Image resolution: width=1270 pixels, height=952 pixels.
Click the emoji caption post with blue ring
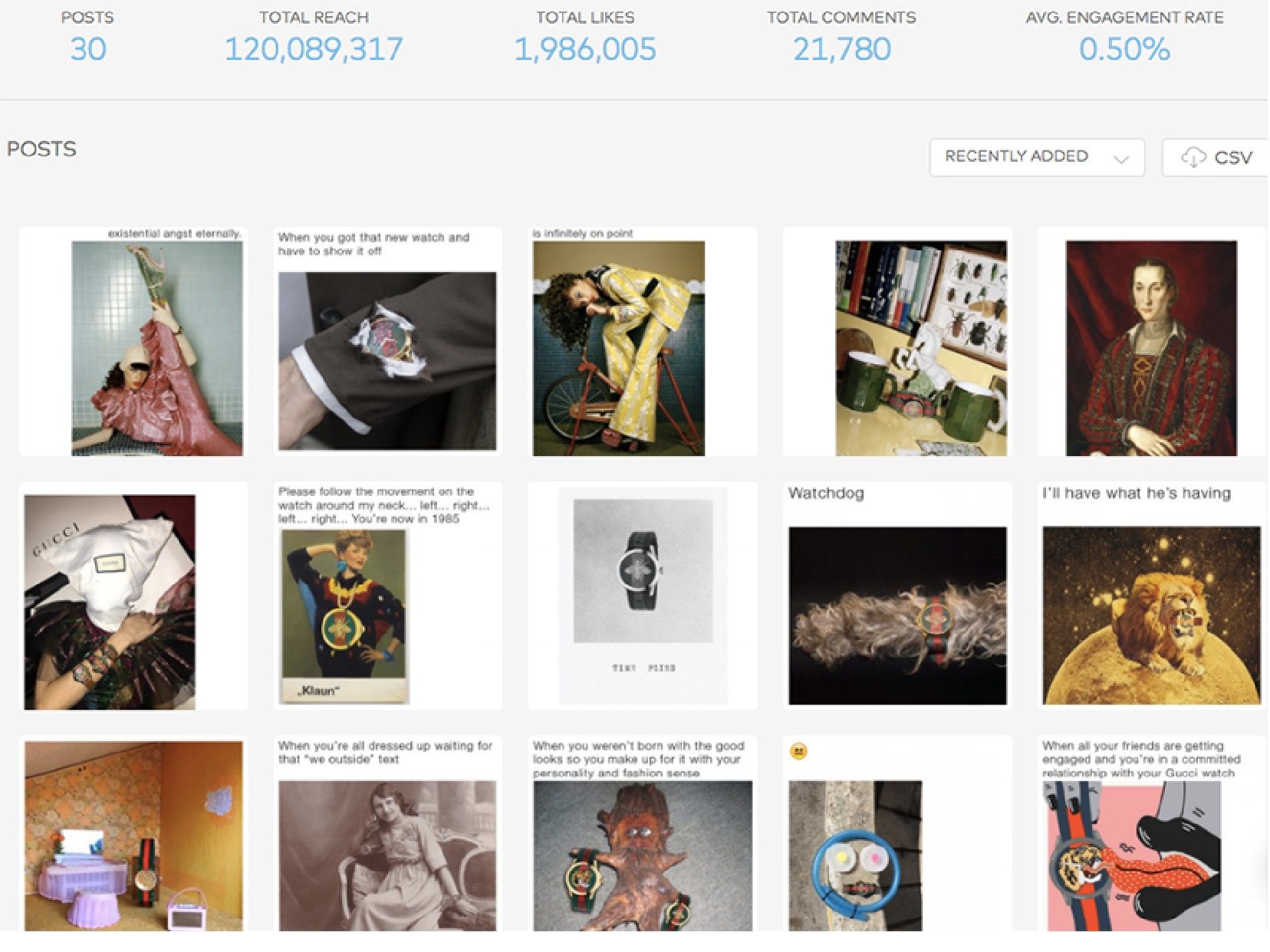(x=897, y=834)
